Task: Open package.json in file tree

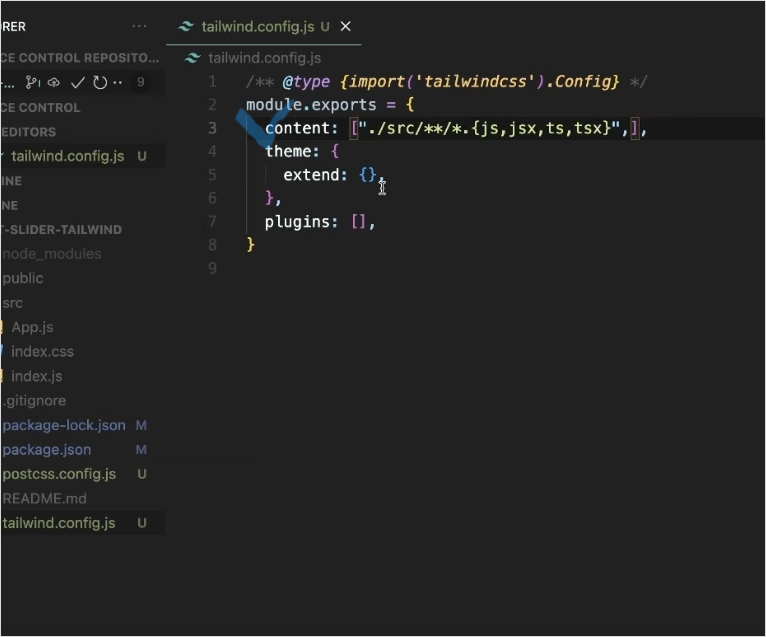Action: point(47,450)
